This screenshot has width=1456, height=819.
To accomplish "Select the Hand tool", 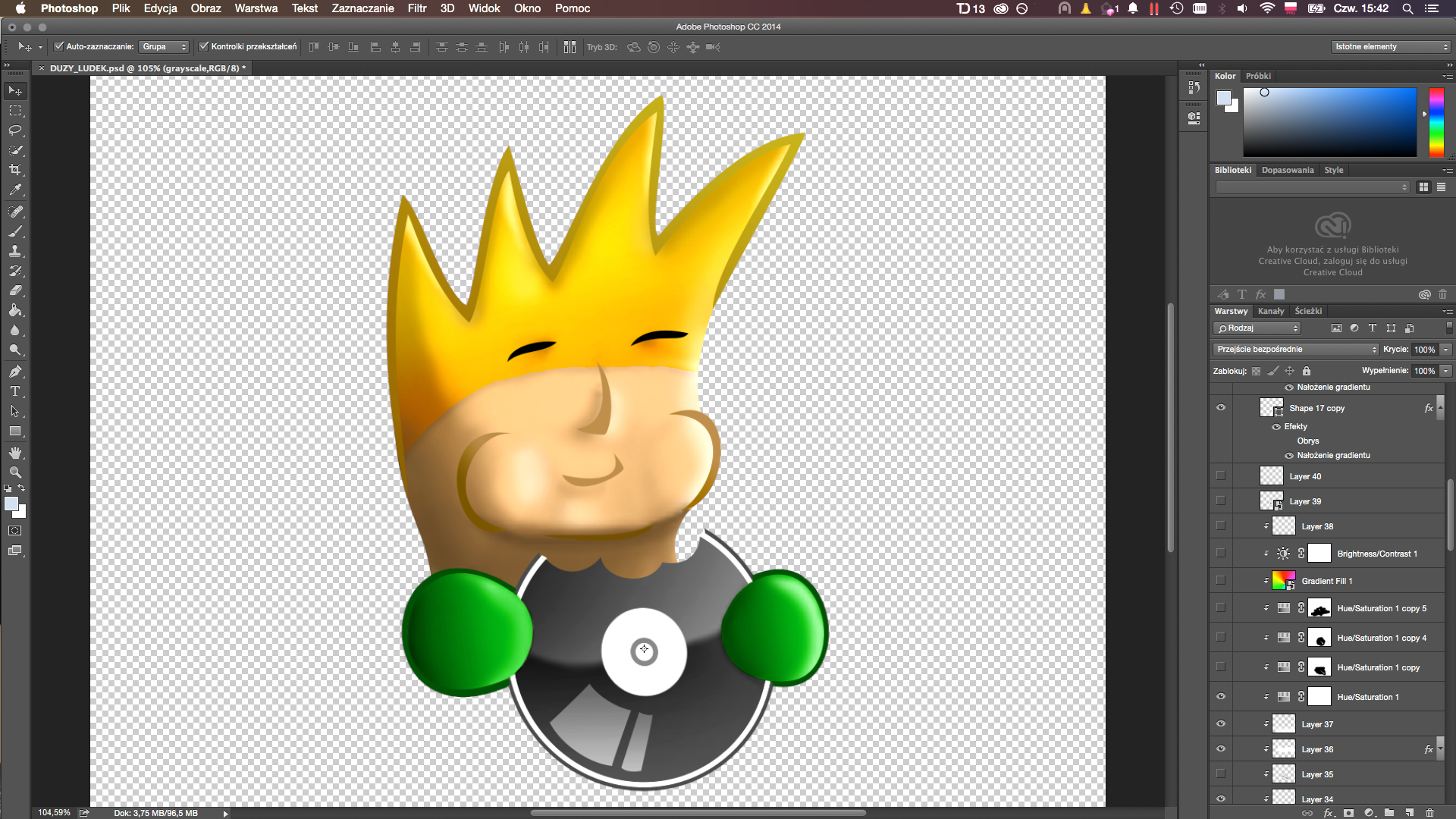I will click(15, 453).
